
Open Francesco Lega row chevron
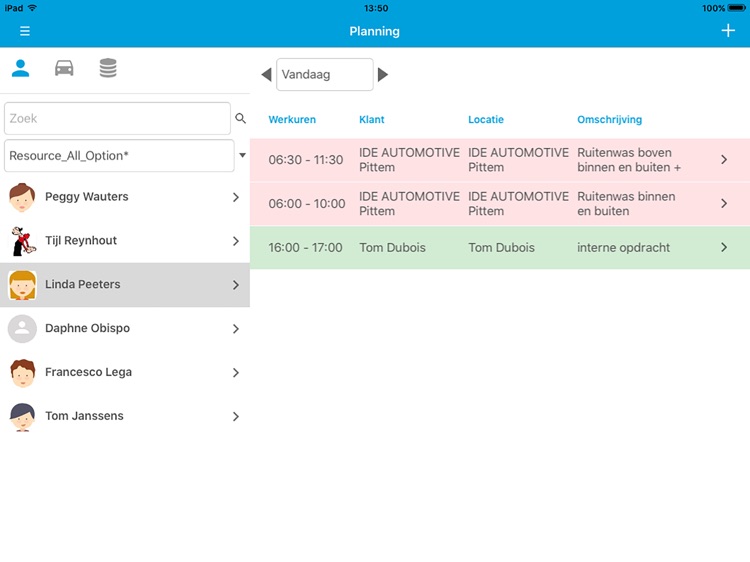(x=236, y=373)
